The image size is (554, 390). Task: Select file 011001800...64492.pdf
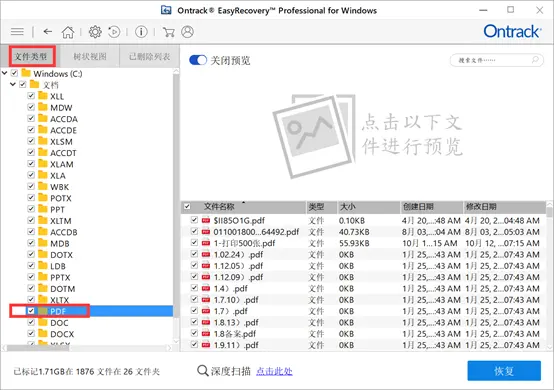click(256, 232)
